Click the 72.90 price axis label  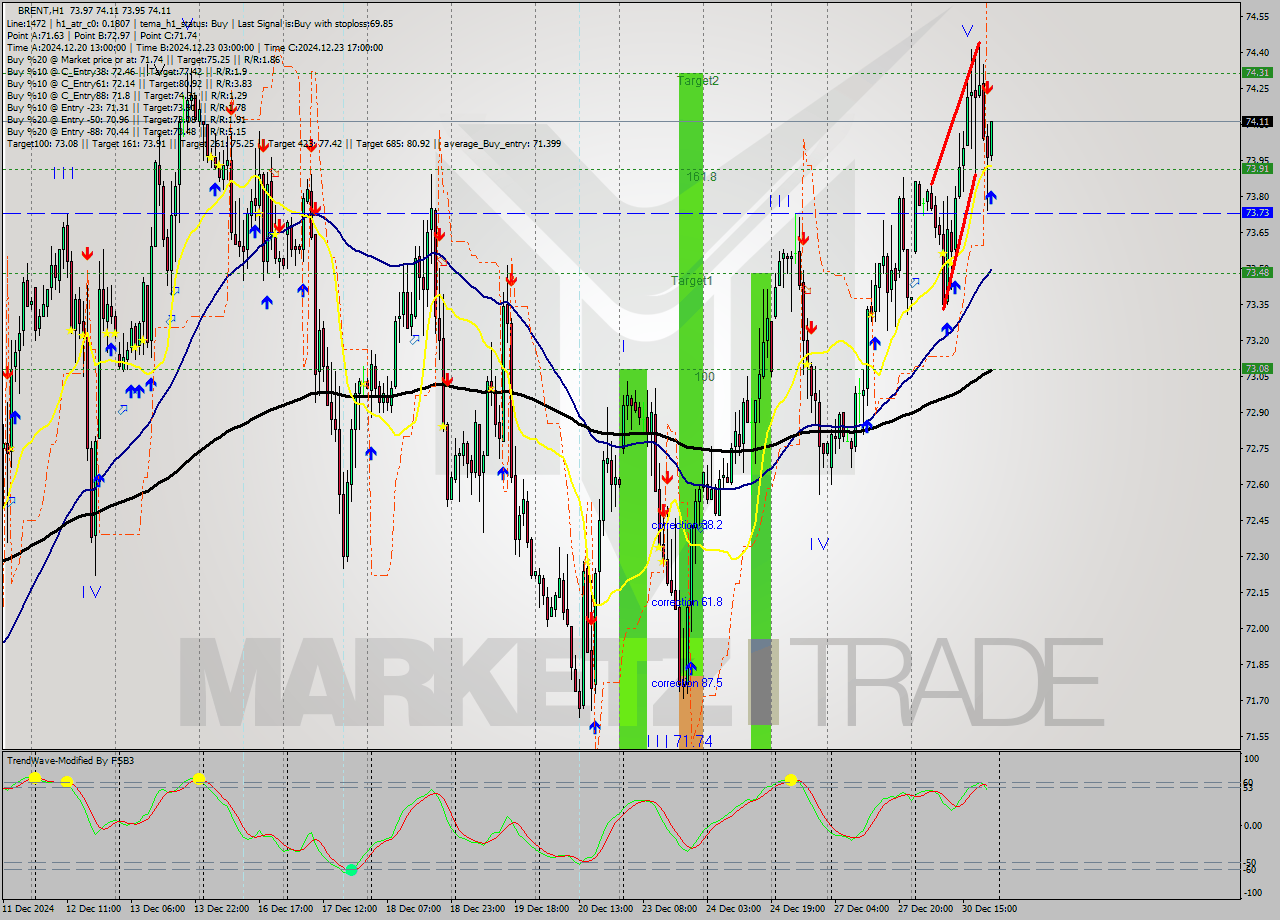1257,412
